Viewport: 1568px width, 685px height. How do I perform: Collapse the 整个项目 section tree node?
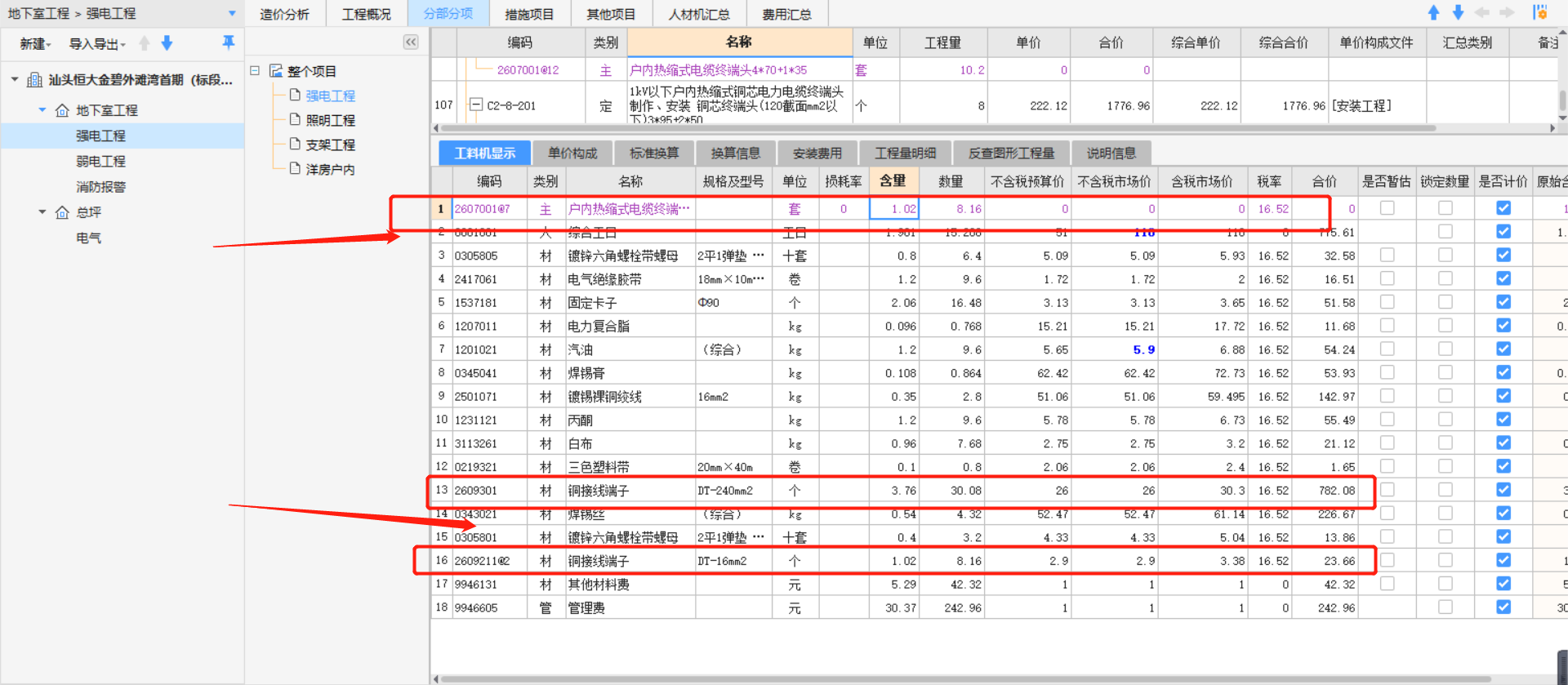(255, 71)
